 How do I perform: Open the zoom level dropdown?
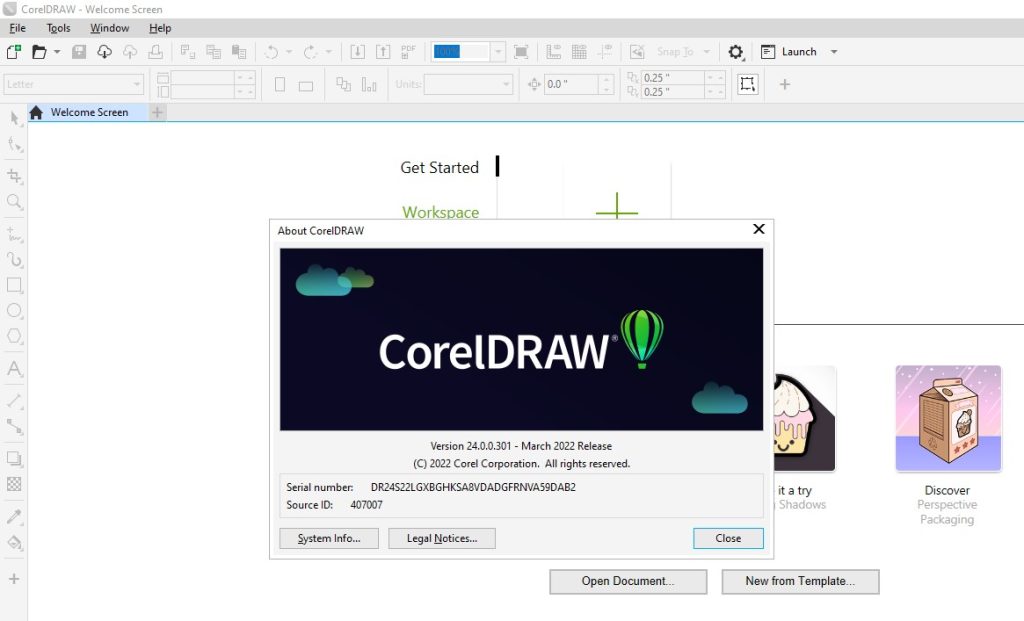pyautogui.click(x=498, y=52)
